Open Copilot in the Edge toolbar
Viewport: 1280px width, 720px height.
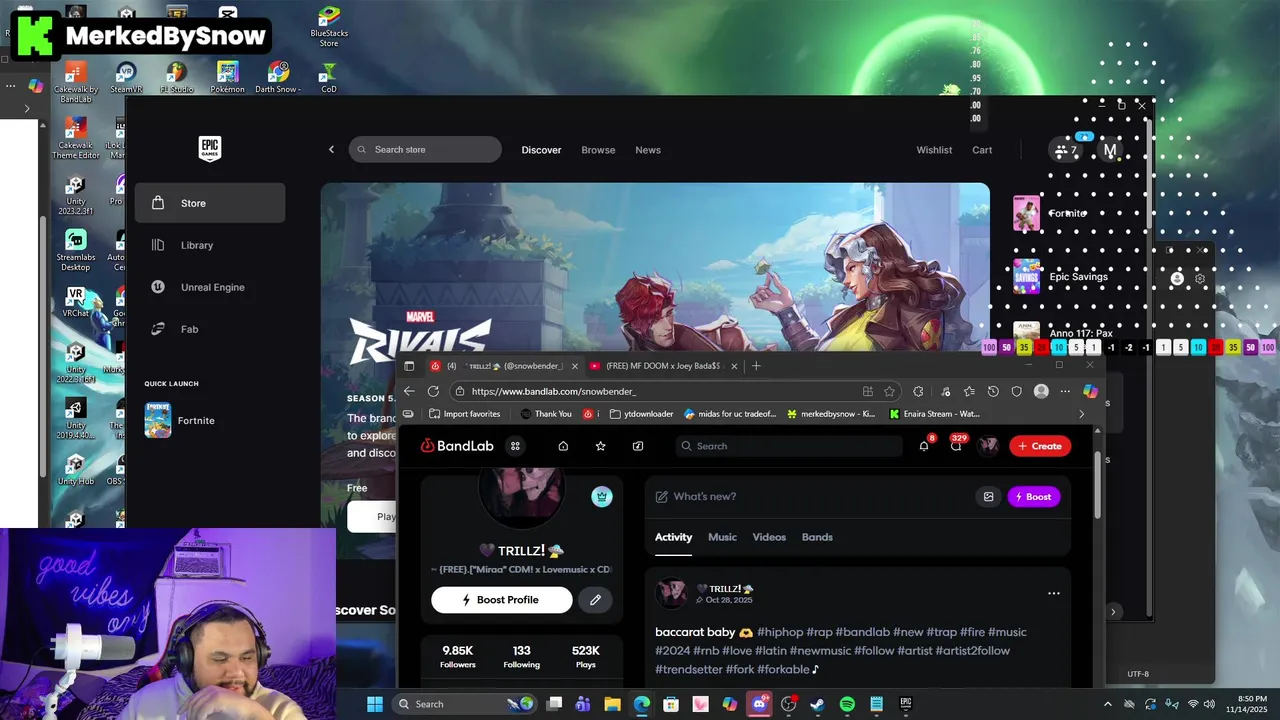[1090, 391]
